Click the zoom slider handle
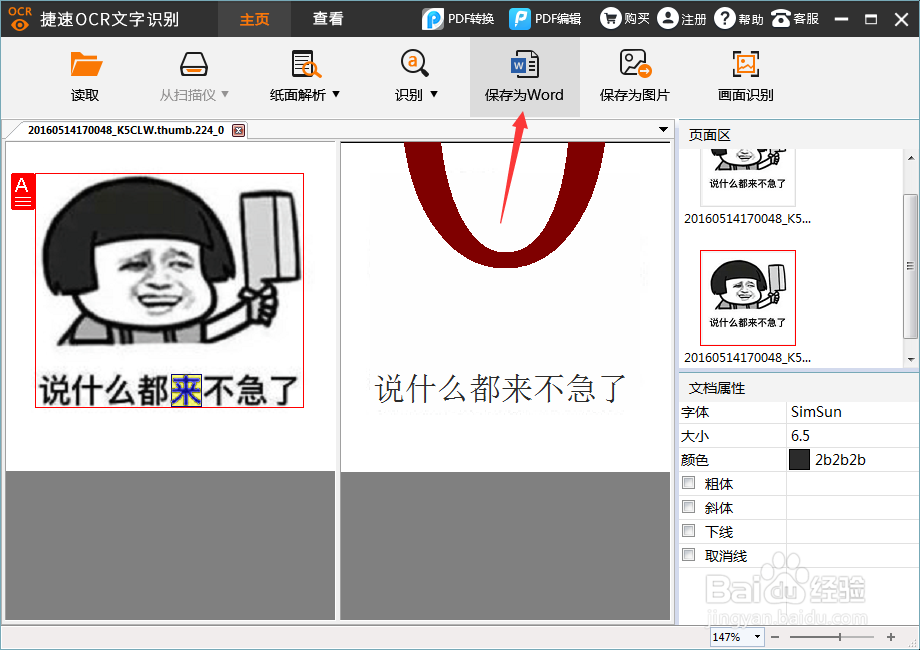Viewport: 920px width, 650px height. (840, 637)
